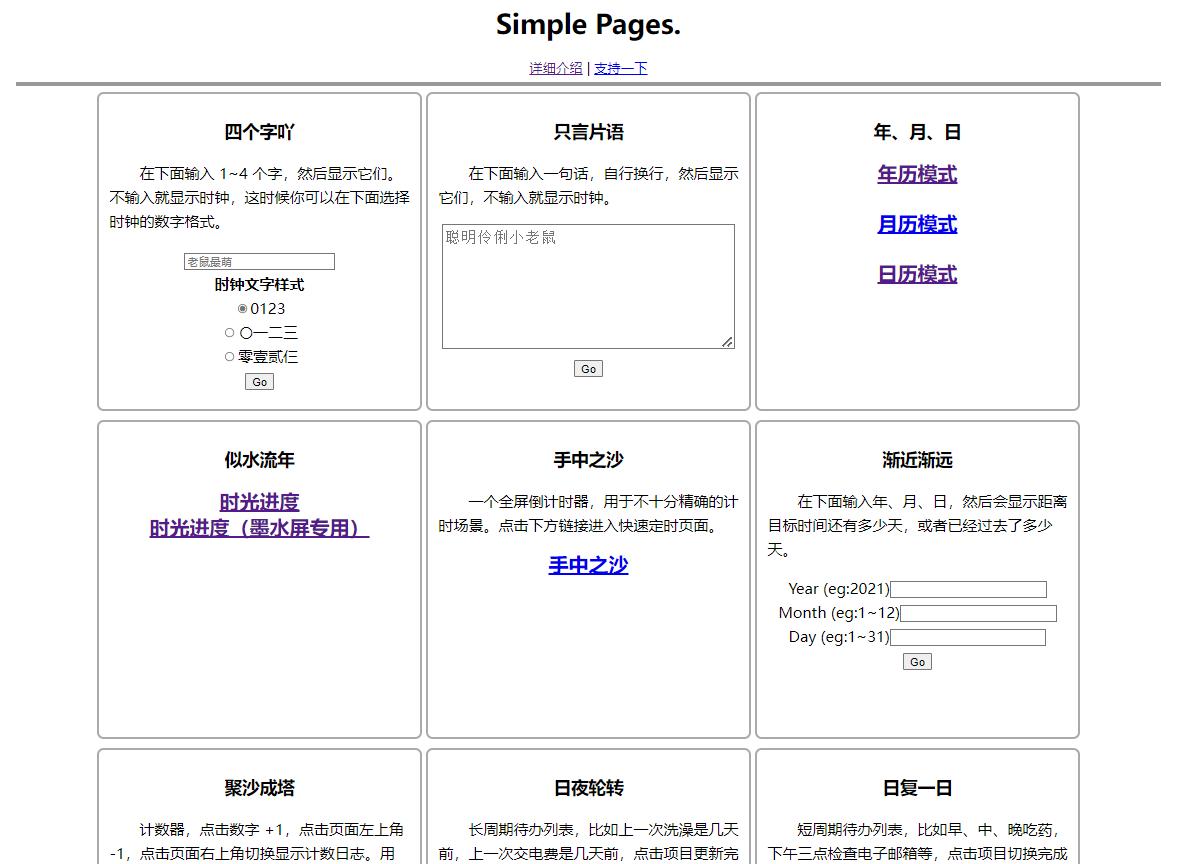This screenshot has height=864, width=1193.
Task: Open the 支持一下 link below the title
Action: [x=620, y=68]
